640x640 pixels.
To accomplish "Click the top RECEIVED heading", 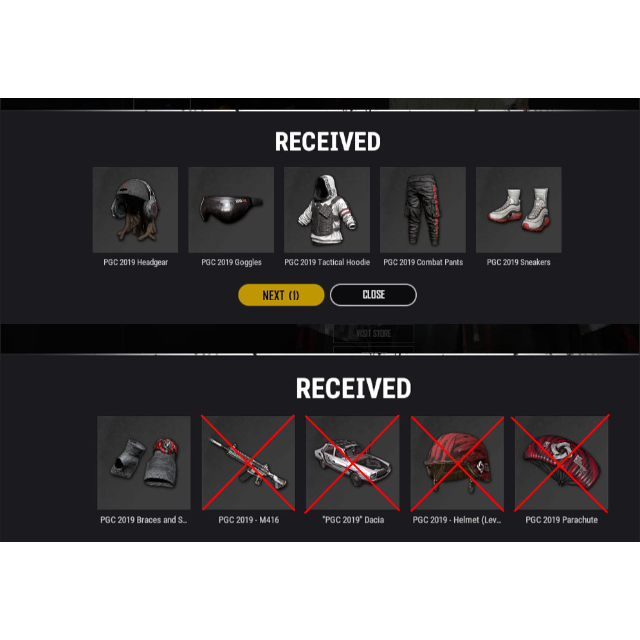I will [x=328, y=142].
